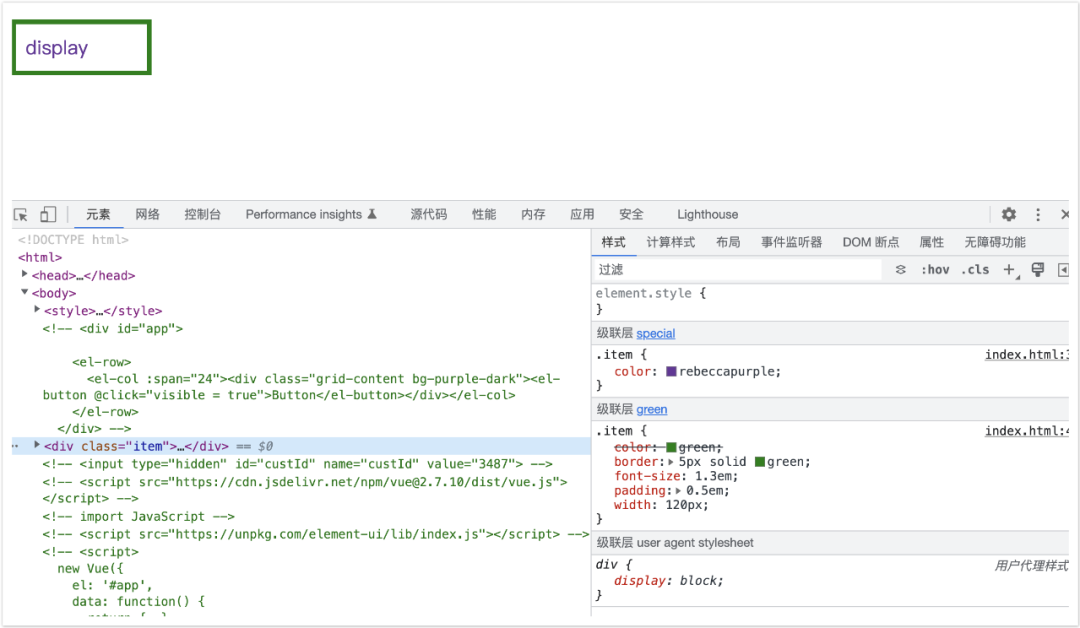Screen dimensions: 1080x628
Task: Click the green cascade layer link
Action: [652, 410]
